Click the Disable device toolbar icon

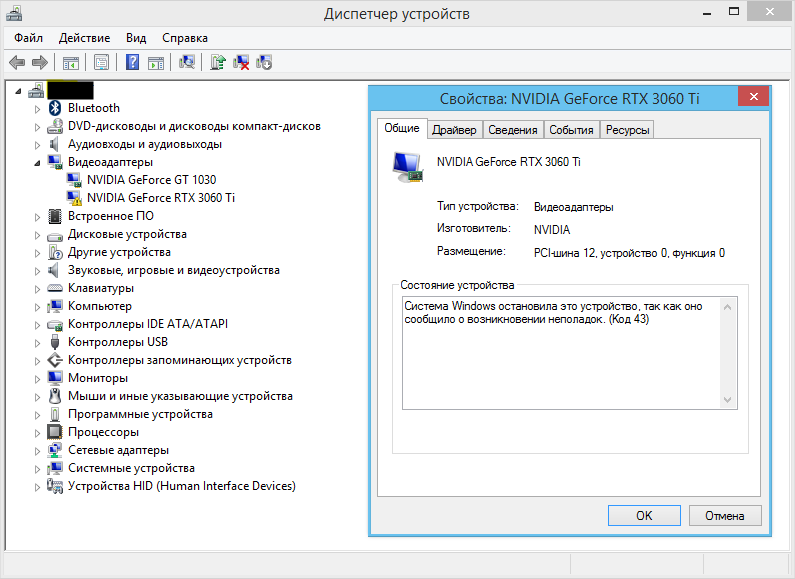[264, 62]
